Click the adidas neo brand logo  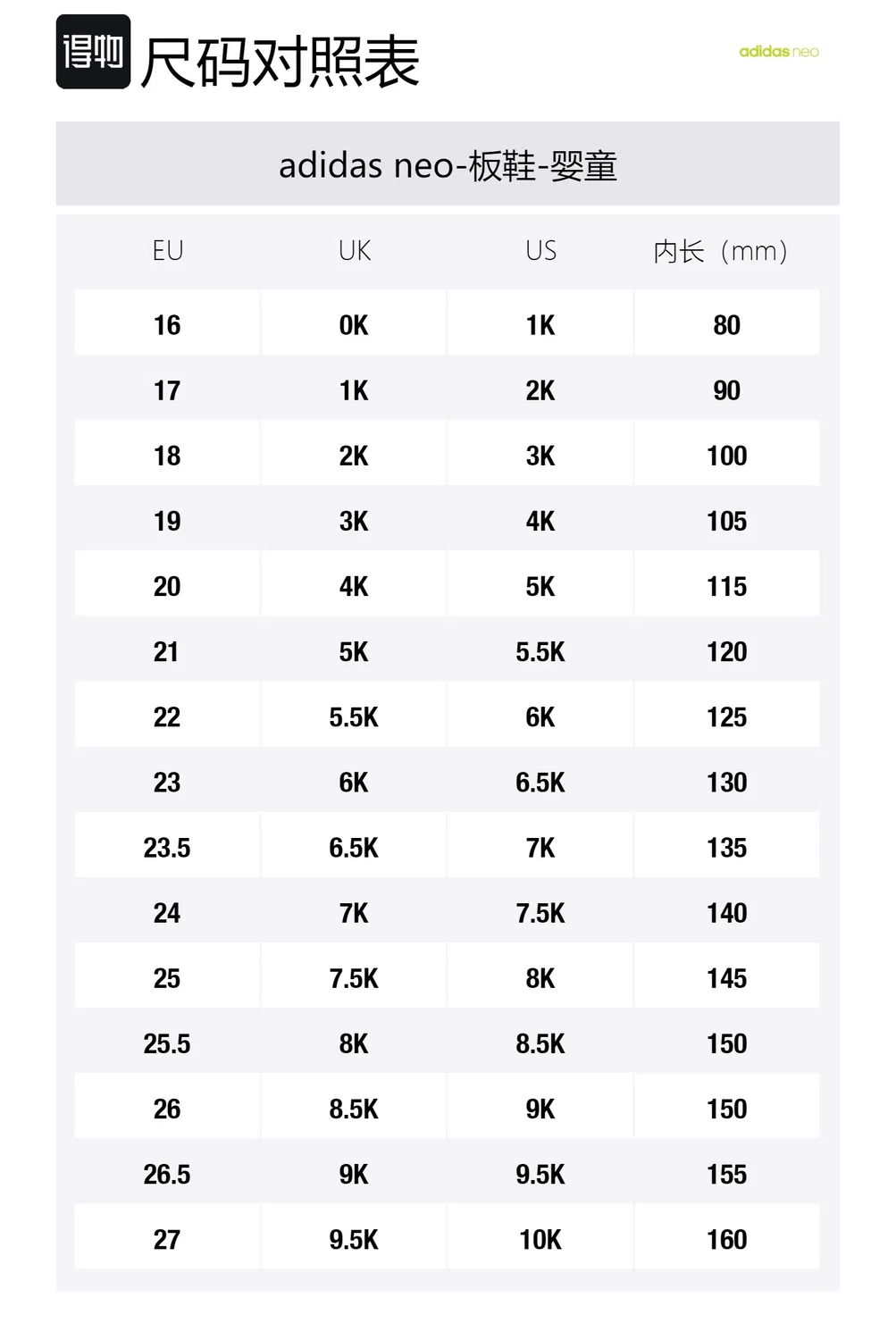(x=778, y=52)
